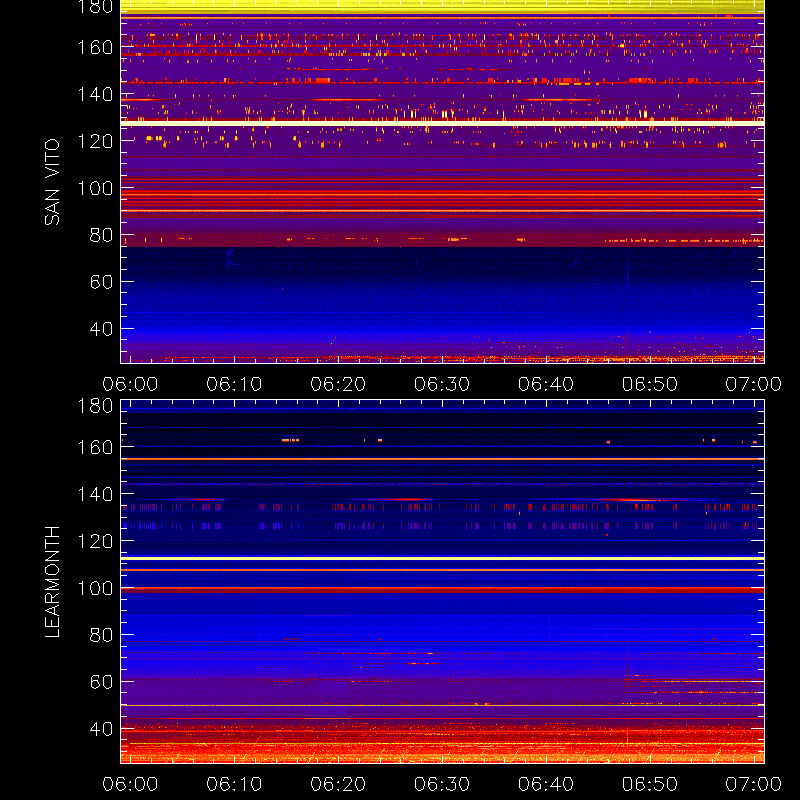Click the 06:10 time label under Learmonth plot
Image resolution: width=800 pixels, height=800 pixels.
(x=234, y=784)
